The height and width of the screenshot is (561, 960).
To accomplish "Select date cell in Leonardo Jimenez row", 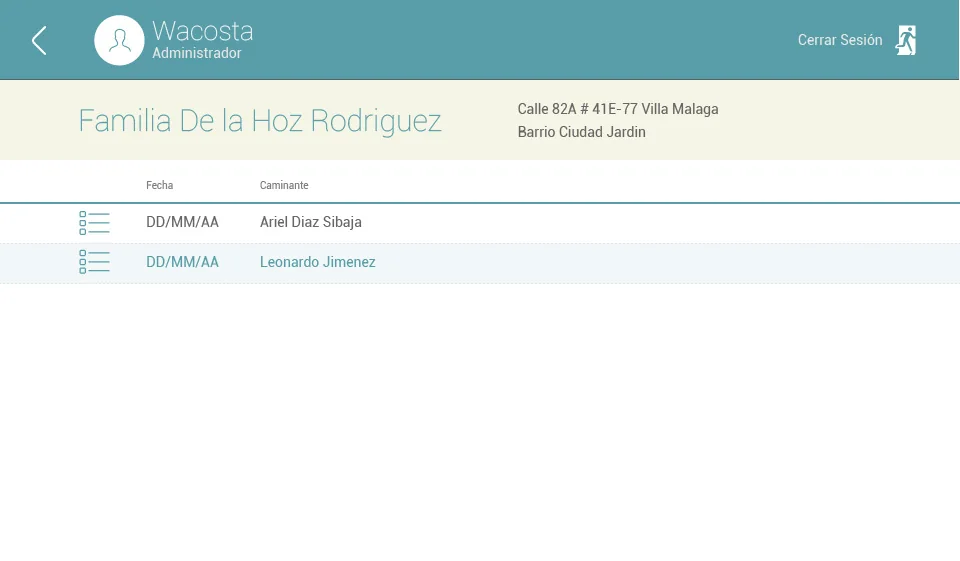I will pos(182,262).
